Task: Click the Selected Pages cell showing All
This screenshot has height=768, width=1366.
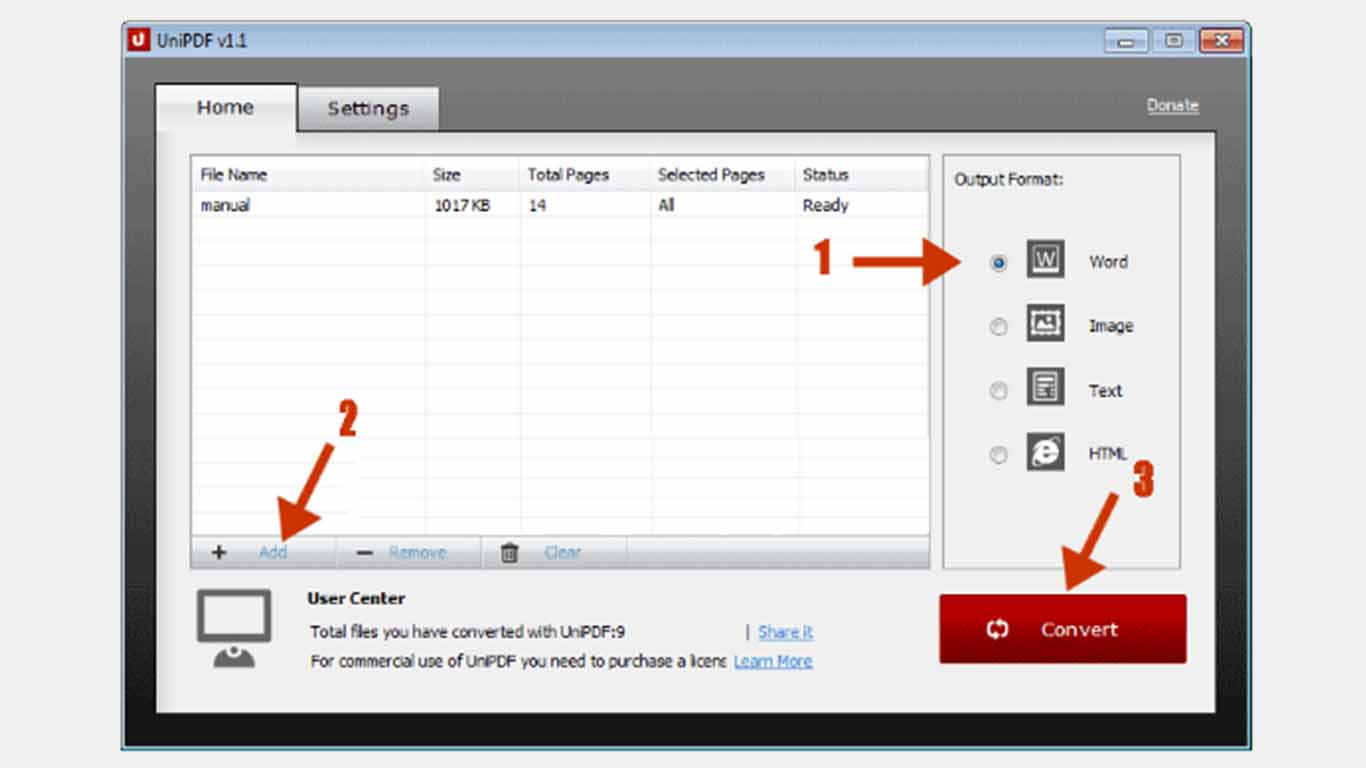Action: coord(666,205)
